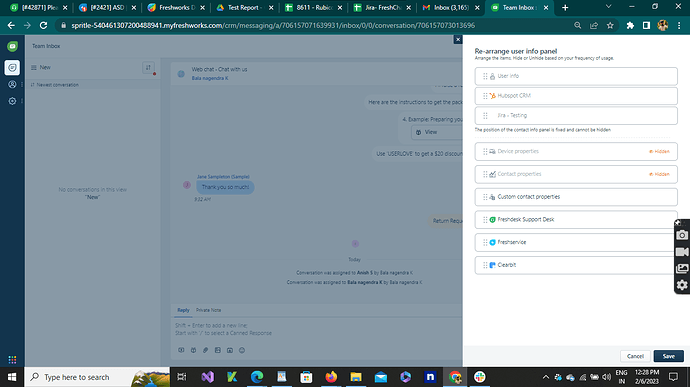Open a new browser tab

(x=565, y=7)
